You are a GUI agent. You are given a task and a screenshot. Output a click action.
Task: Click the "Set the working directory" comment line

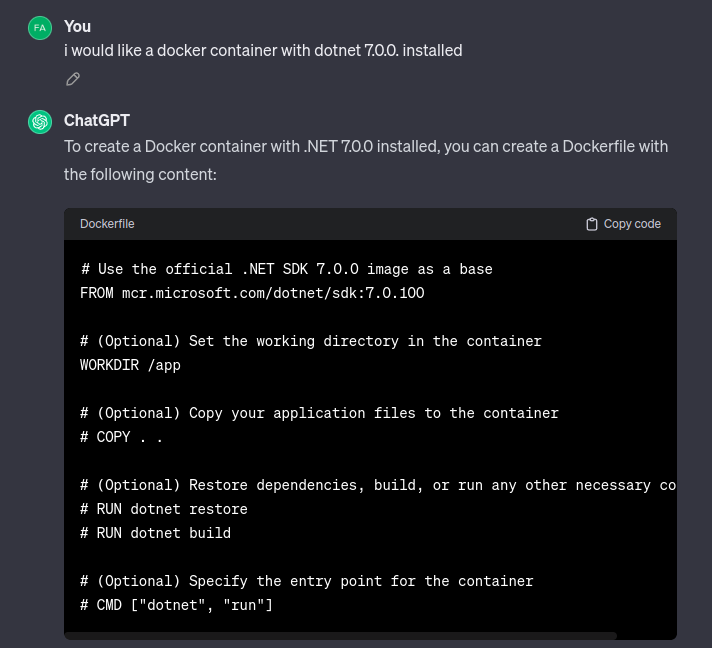(x=310, y=341)
